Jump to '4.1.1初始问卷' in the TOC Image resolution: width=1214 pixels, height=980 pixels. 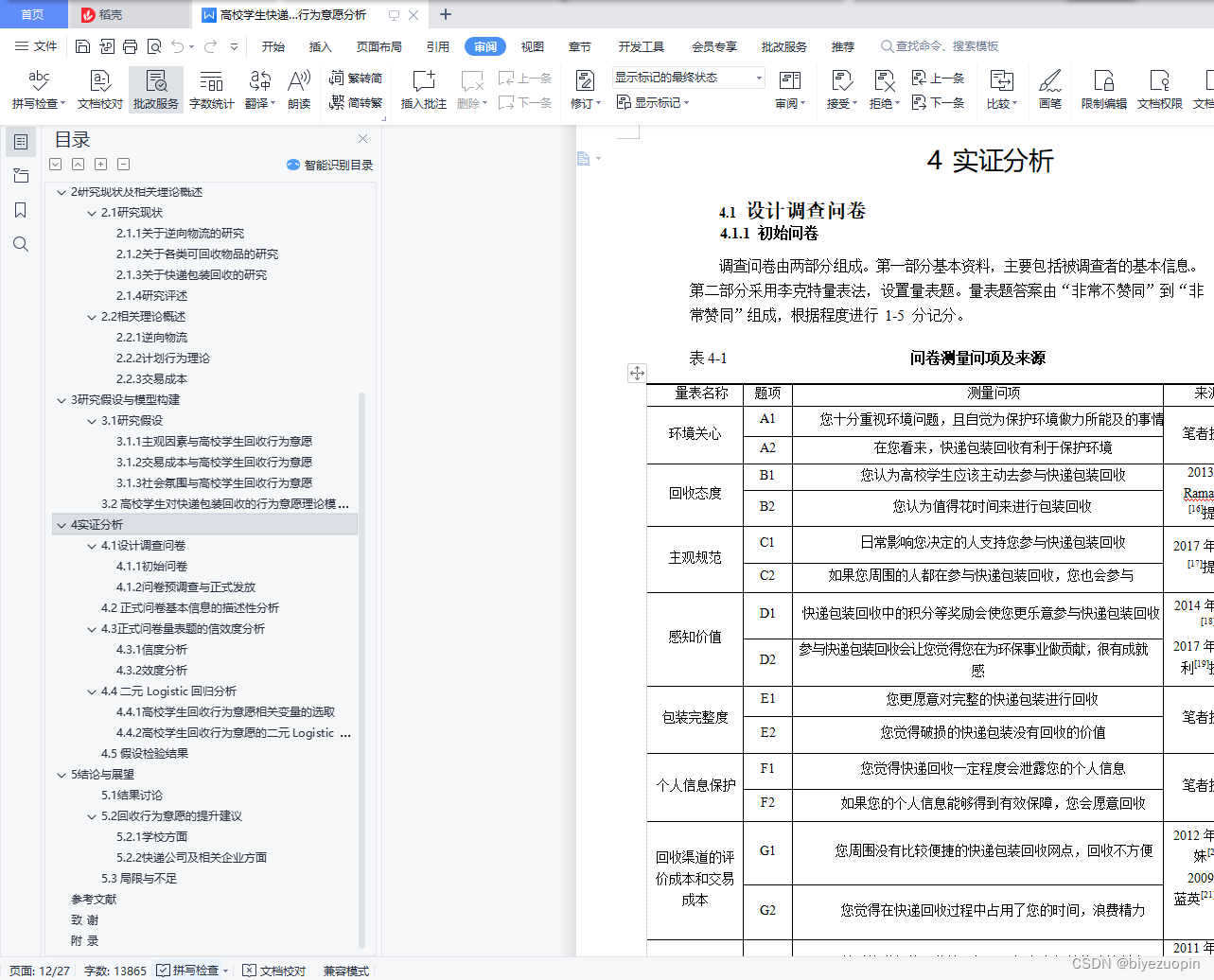coord(151,567)
